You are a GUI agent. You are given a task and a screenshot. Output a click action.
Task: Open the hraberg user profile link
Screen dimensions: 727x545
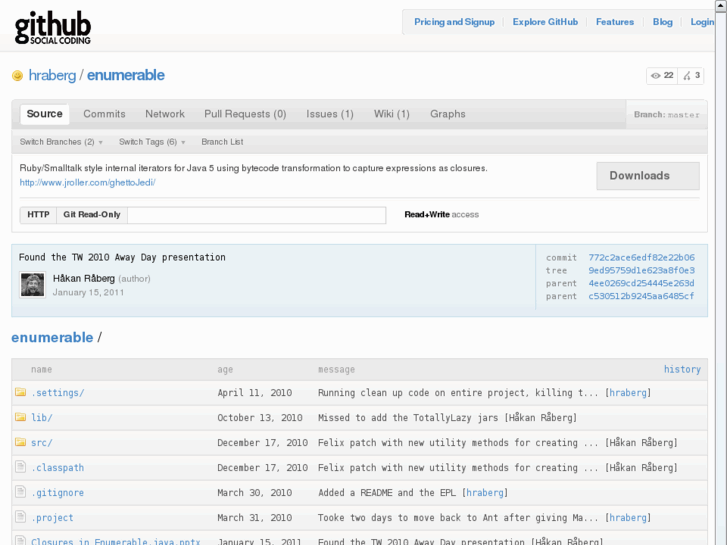52,75
